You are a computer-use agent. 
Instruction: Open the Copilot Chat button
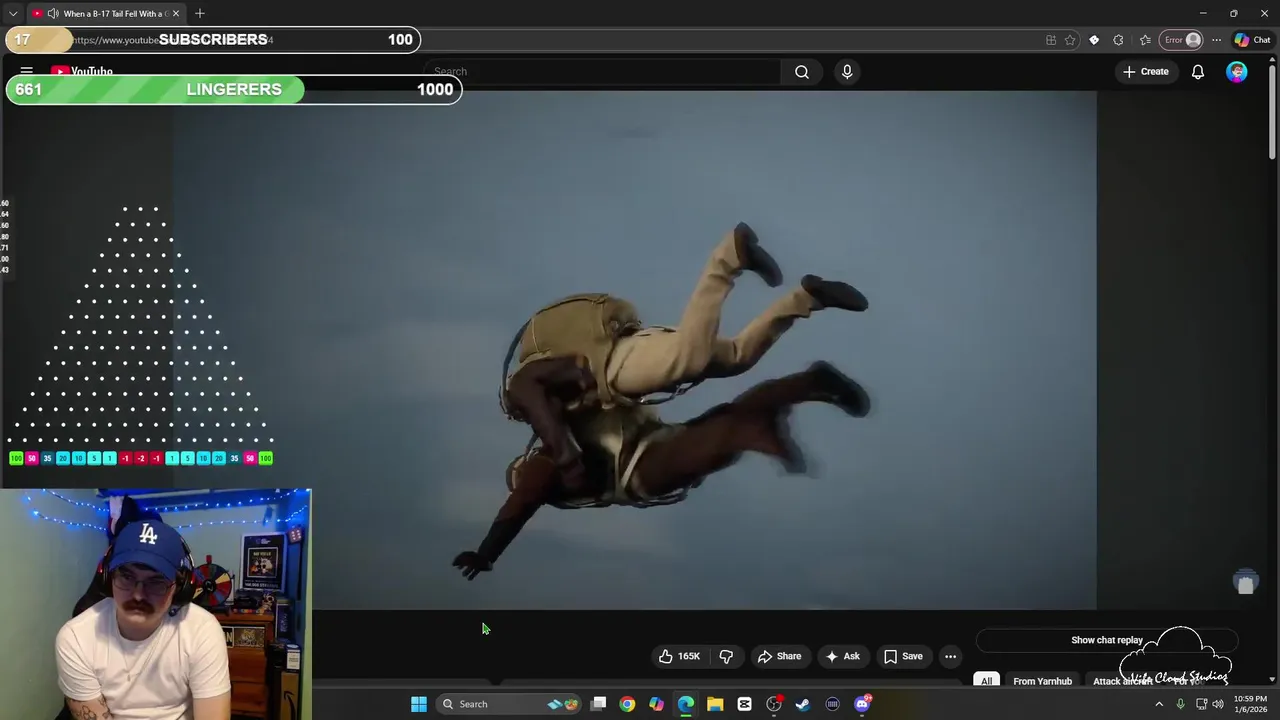[x=1252, y=40]
